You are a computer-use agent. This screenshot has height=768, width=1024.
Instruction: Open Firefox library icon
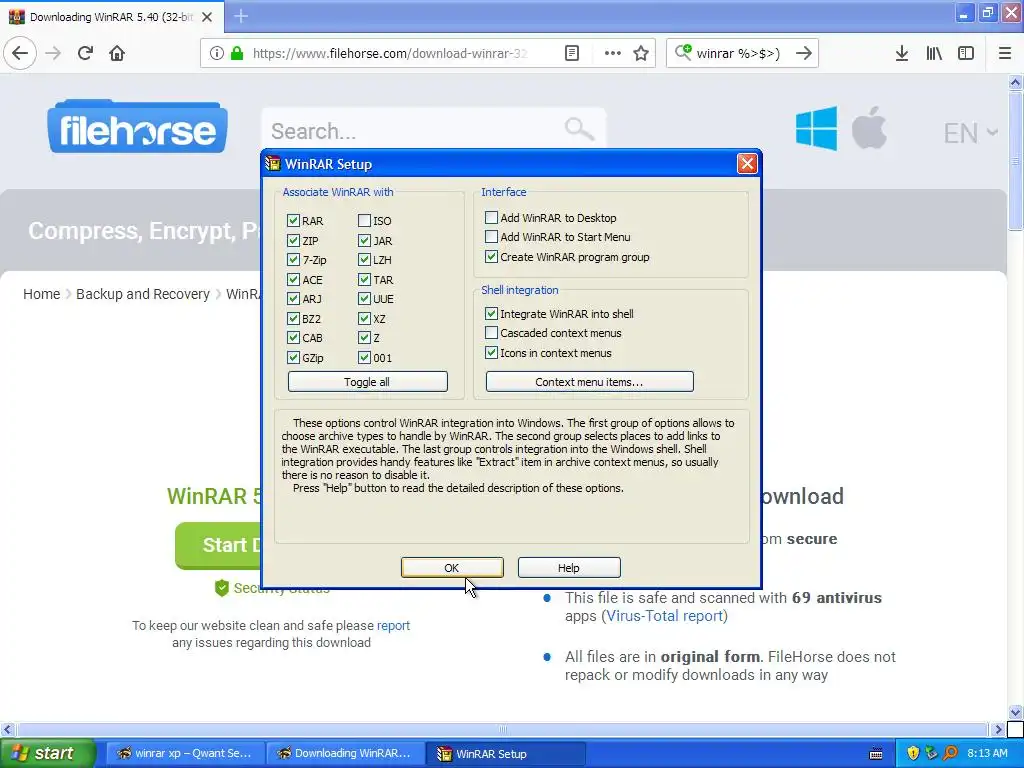pyautogui.click(x=934, y=53)
